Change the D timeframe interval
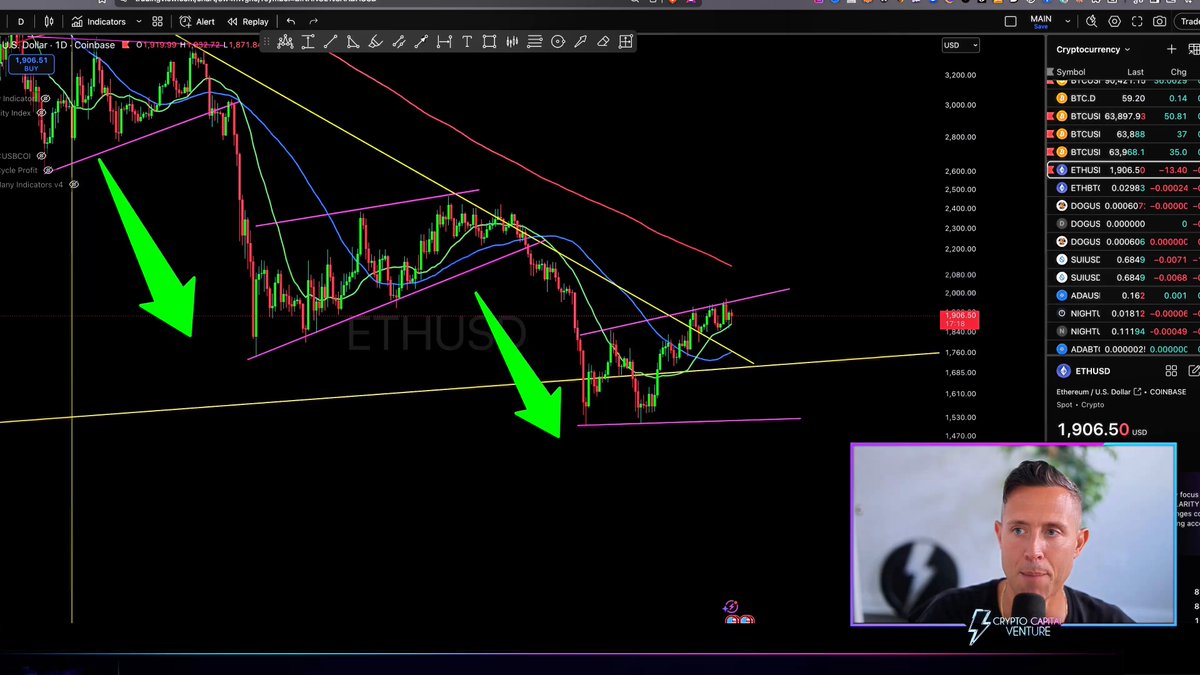 tap(20, 21)
